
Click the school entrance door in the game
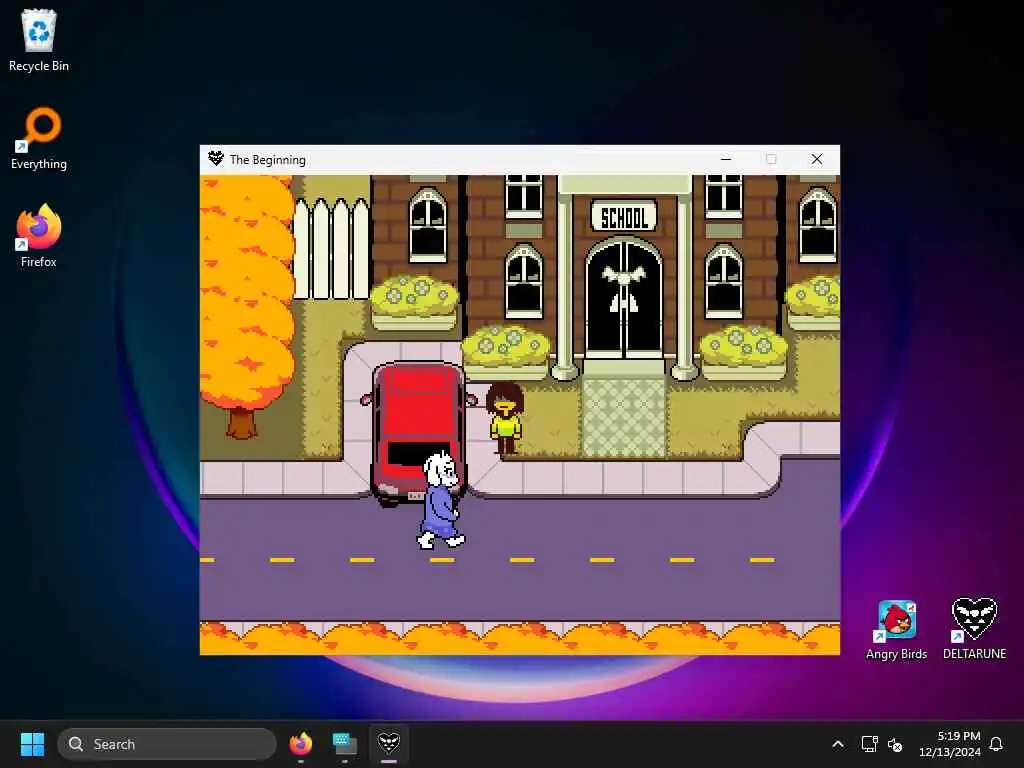pyautogui.click(x=624, y=300)
